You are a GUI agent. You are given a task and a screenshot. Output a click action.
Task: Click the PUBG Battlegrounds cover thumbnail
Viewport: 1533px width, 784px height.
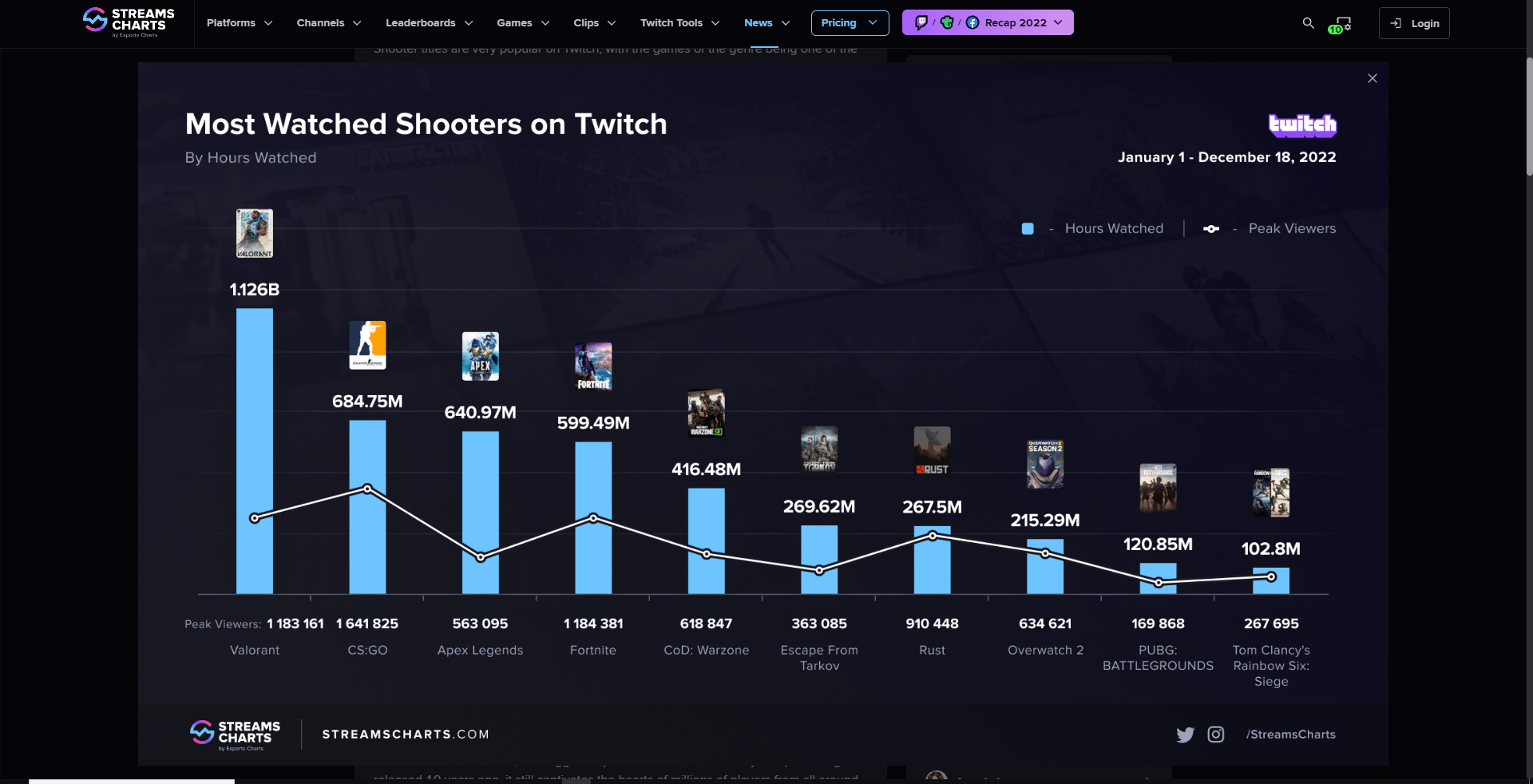click(x=1158, y=488)
